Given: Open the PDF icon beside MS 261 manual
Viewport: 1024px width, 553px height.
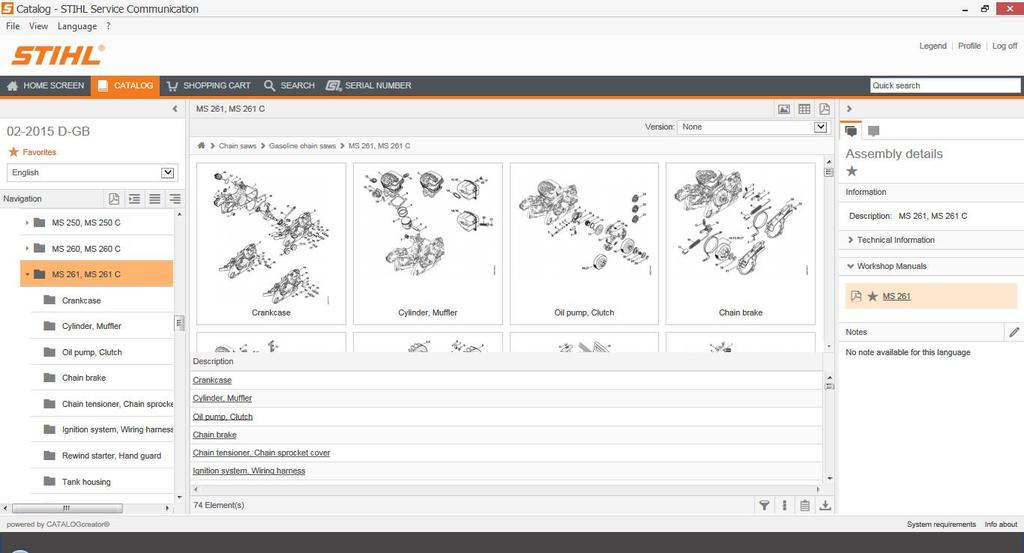Looking at the screenshot, I should point(856,296).
